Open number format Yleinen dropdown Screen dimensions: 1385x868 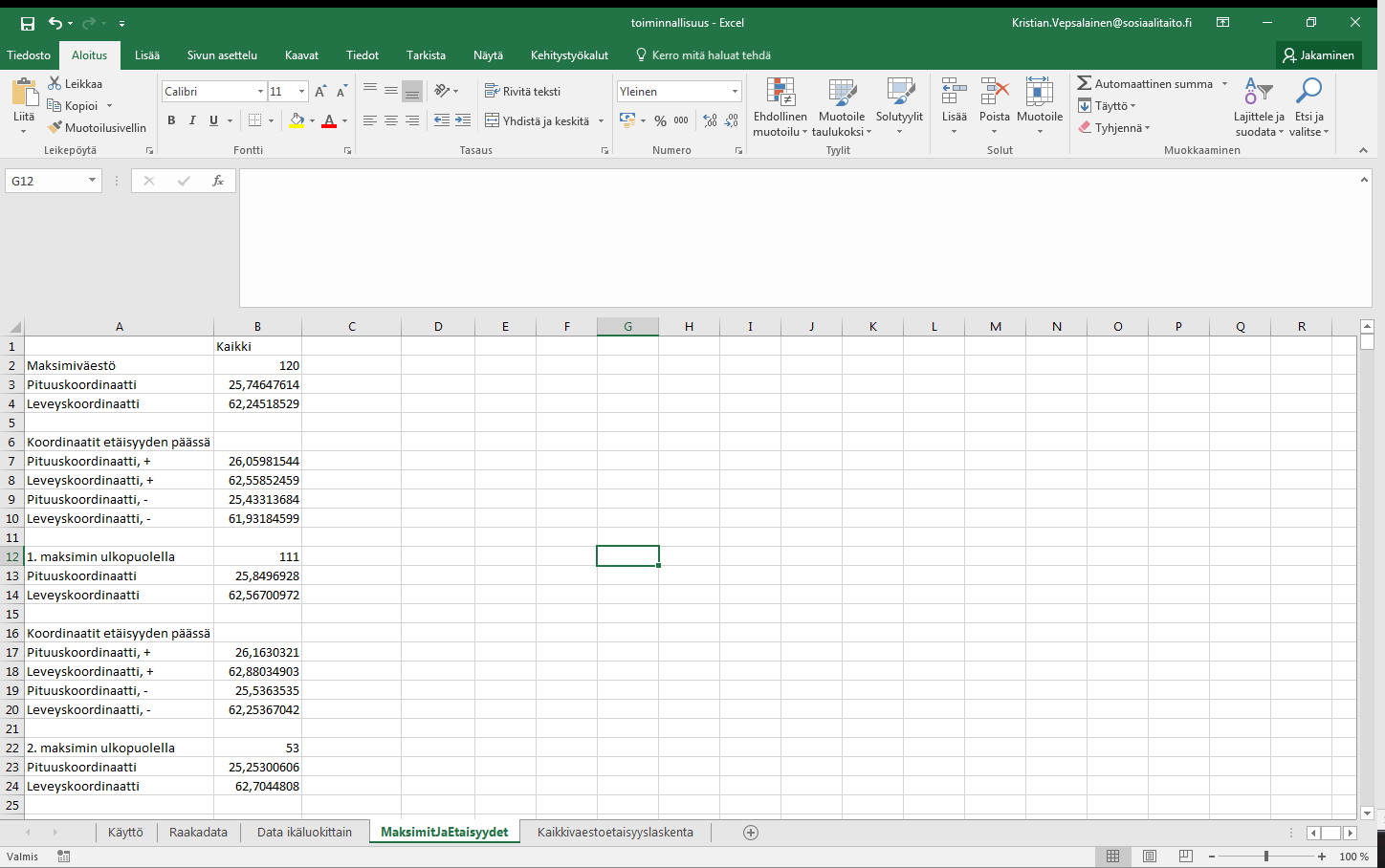[x=735, y=92]
